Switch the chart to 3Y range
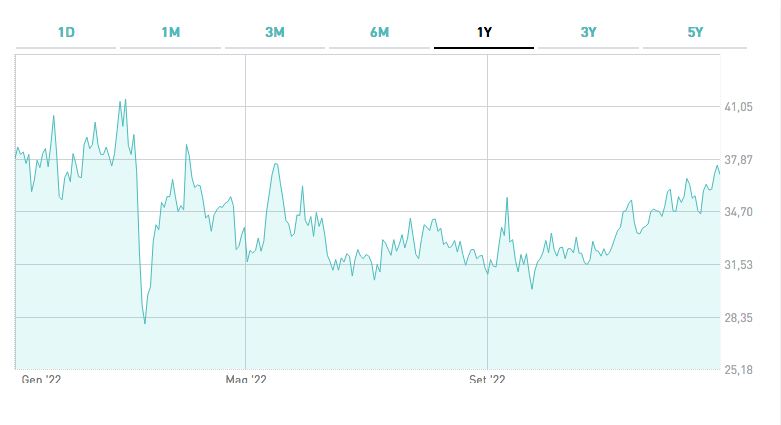 click(588, 32)
